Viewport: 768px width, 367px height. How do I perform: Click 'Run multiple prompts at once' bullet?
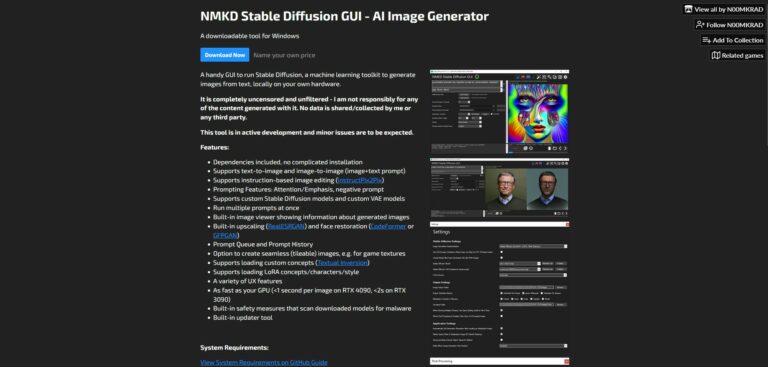(256, 208)
